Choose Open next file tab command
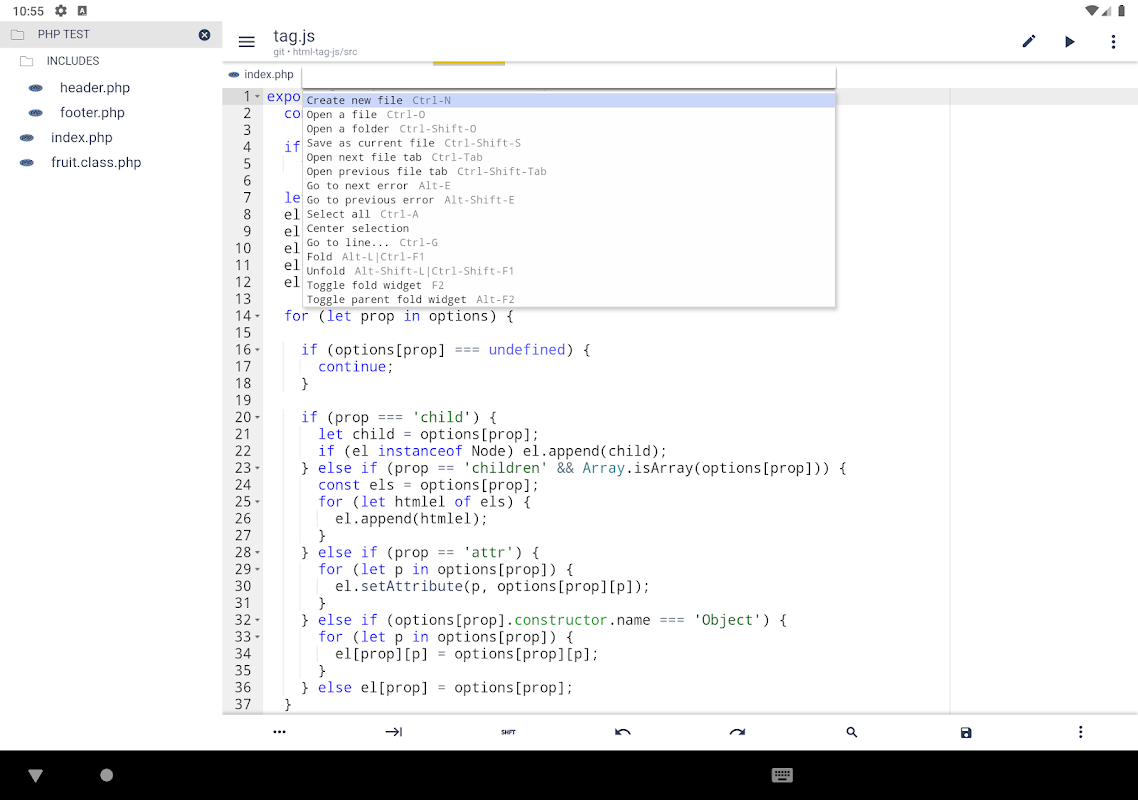The height and width of the screenshot is (800, 1138). point(569,157)
